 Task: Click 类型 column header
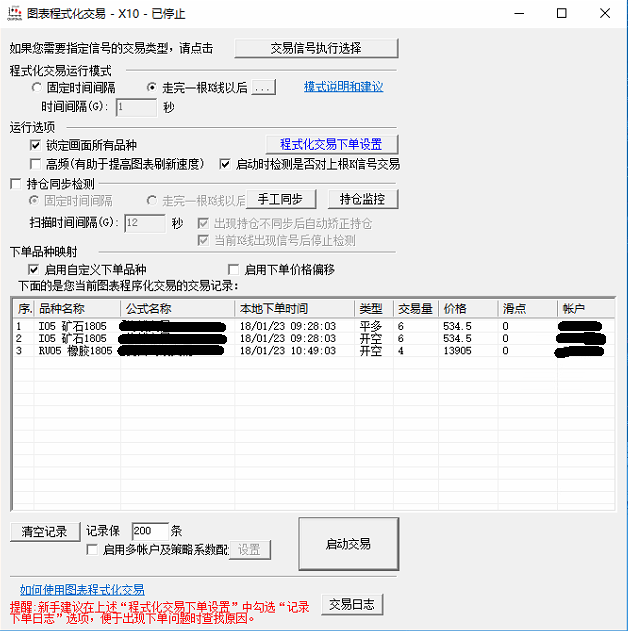[374, 309]
